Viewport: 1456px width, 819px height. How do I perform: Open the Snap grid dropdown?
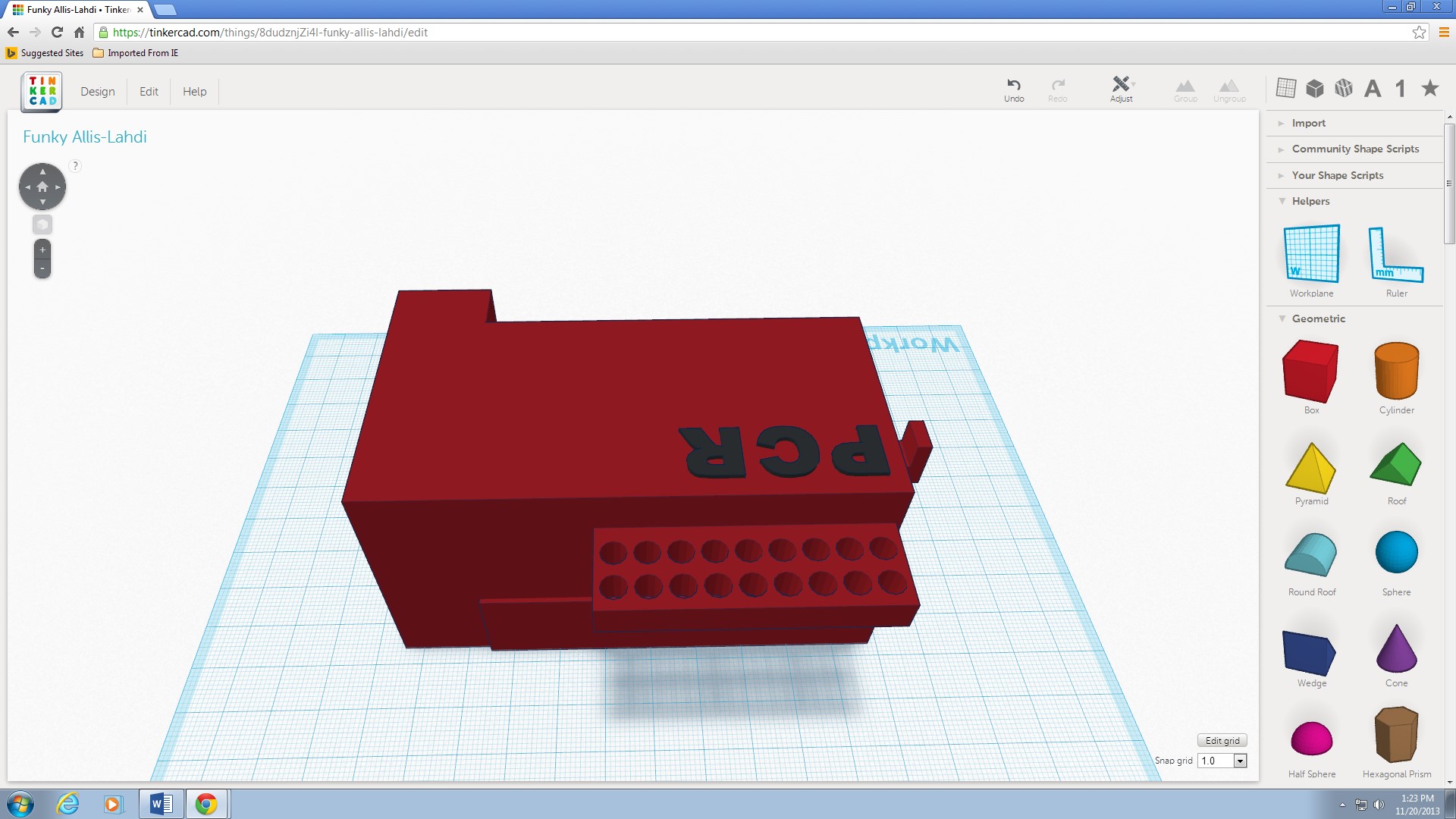coord(1240,761)
